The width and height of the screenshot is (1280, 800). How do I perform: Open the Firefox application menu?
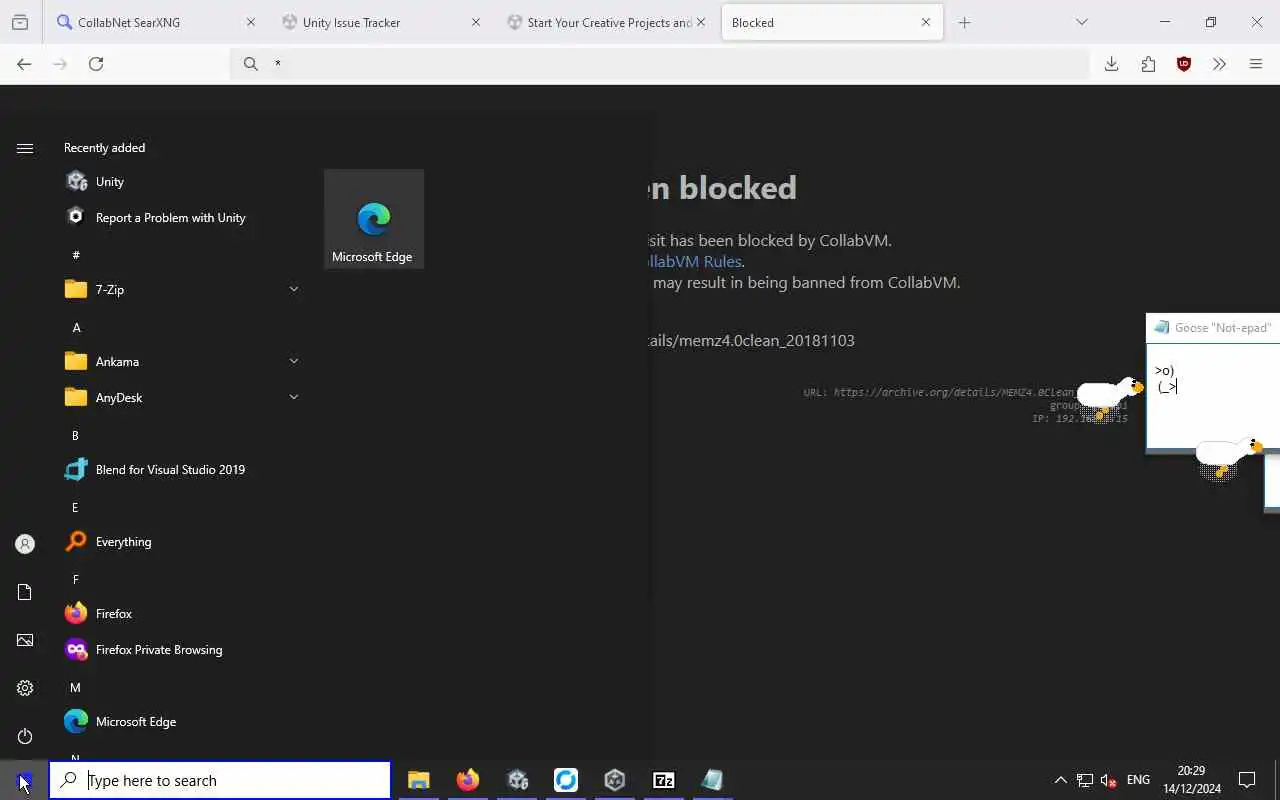[1256, 64]
